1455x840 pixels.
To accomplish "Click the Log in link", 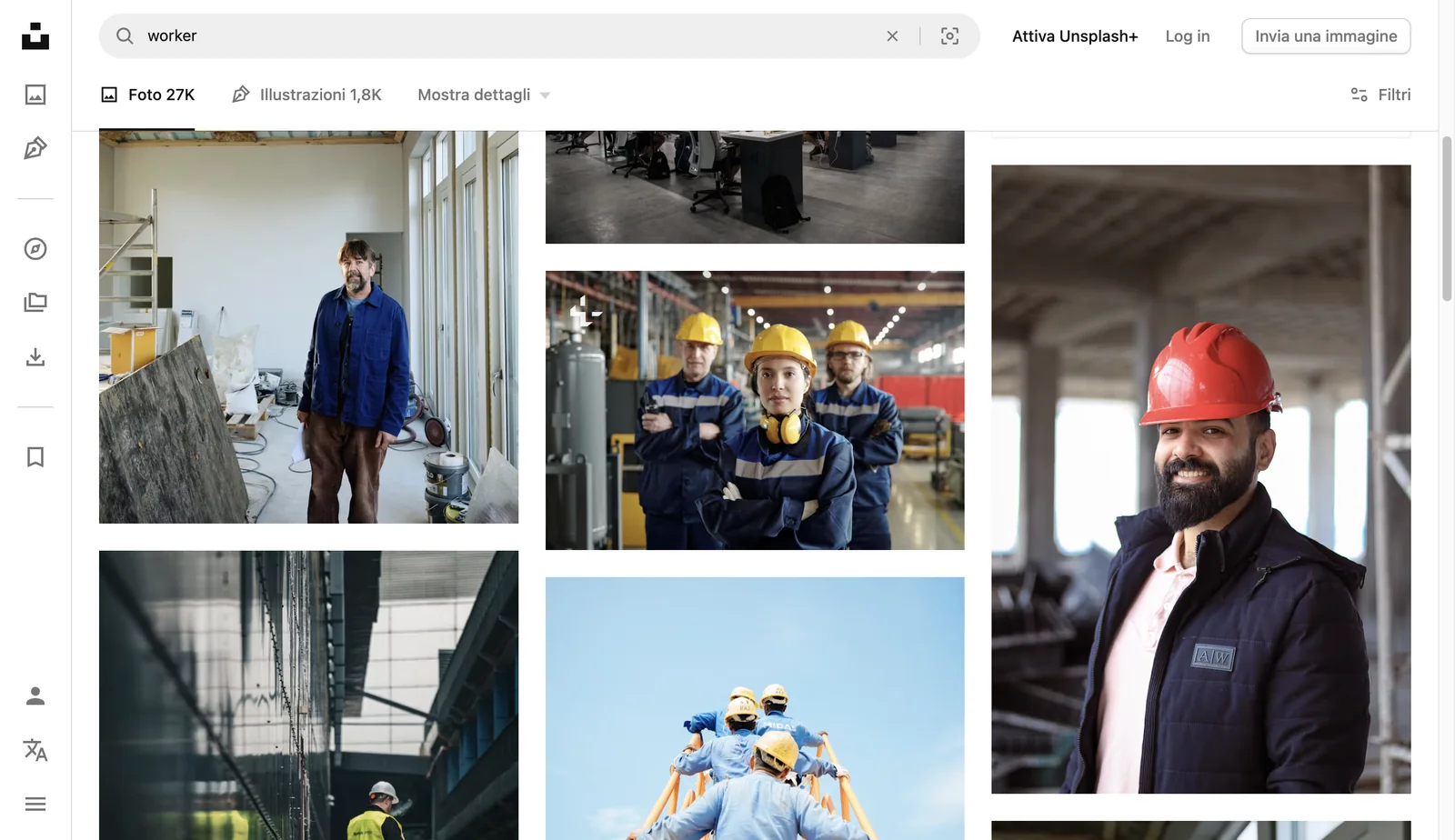I will pyautogui.click(x=1188, y=35).
